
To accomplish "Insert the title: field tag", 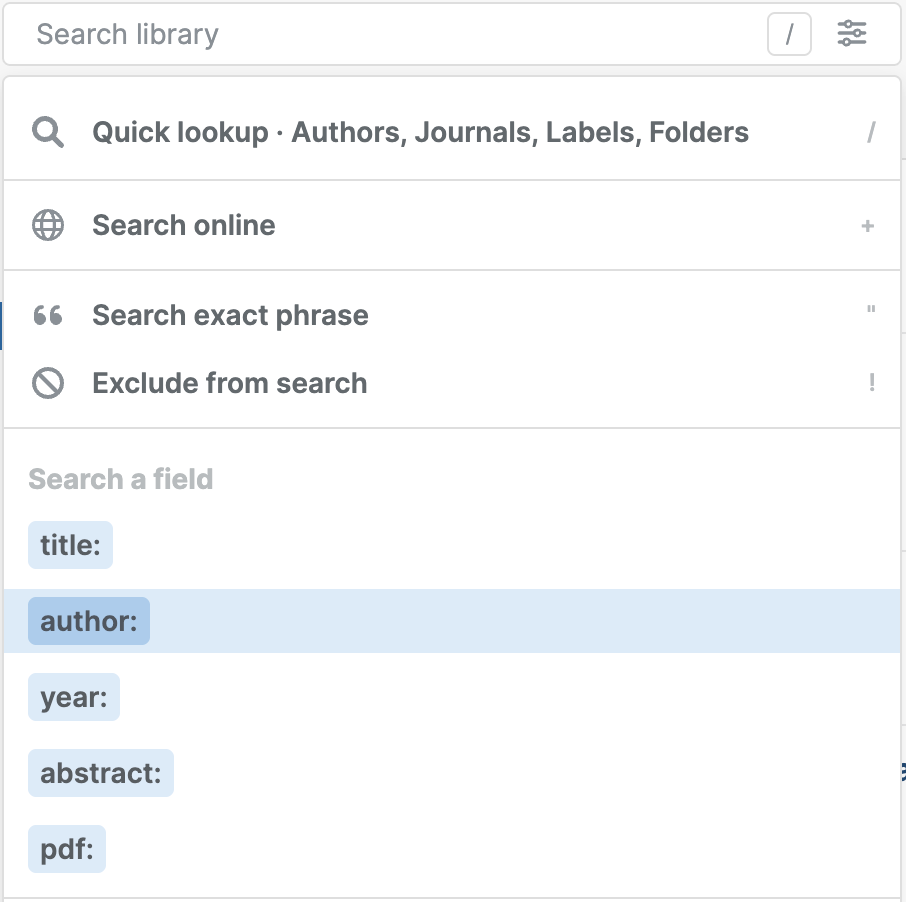I will coord(70,545).
